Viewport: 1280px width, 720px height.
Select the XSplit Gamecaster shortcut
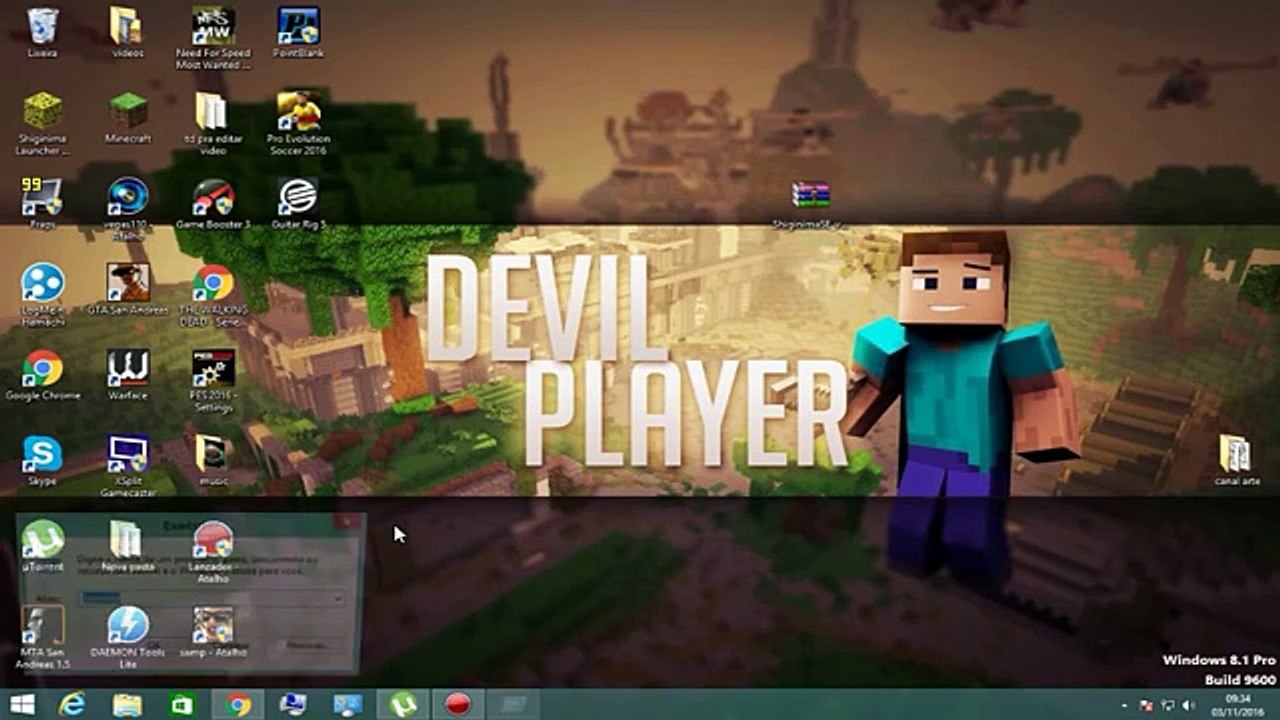128,466
